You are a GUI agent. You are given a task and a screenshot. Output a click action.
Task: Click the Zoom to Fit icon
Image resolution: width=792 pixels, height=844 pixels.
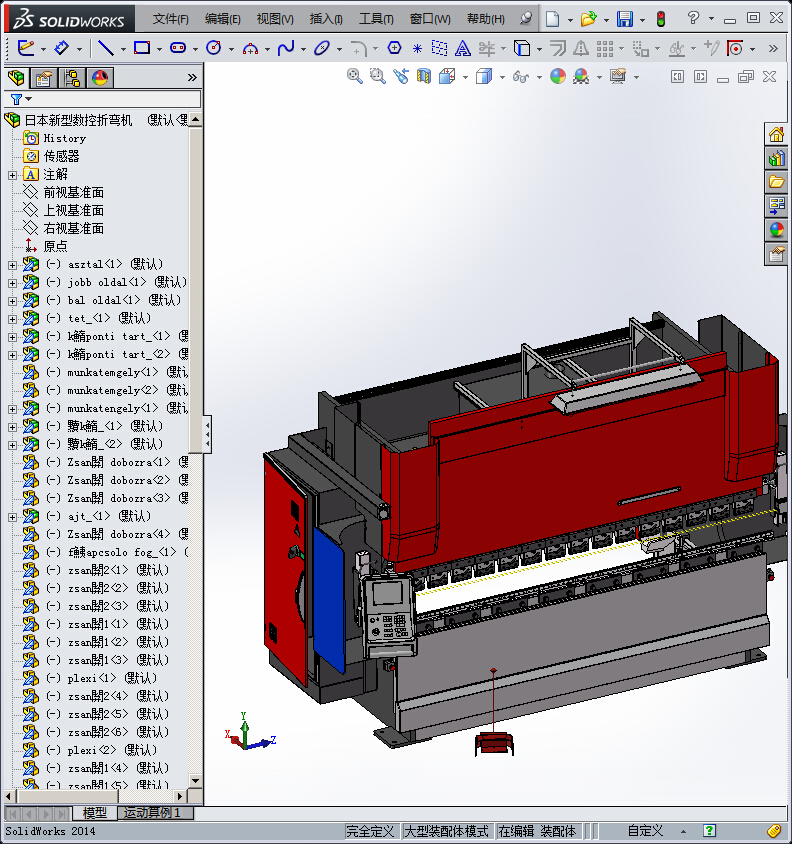click(x=354, y=76)
